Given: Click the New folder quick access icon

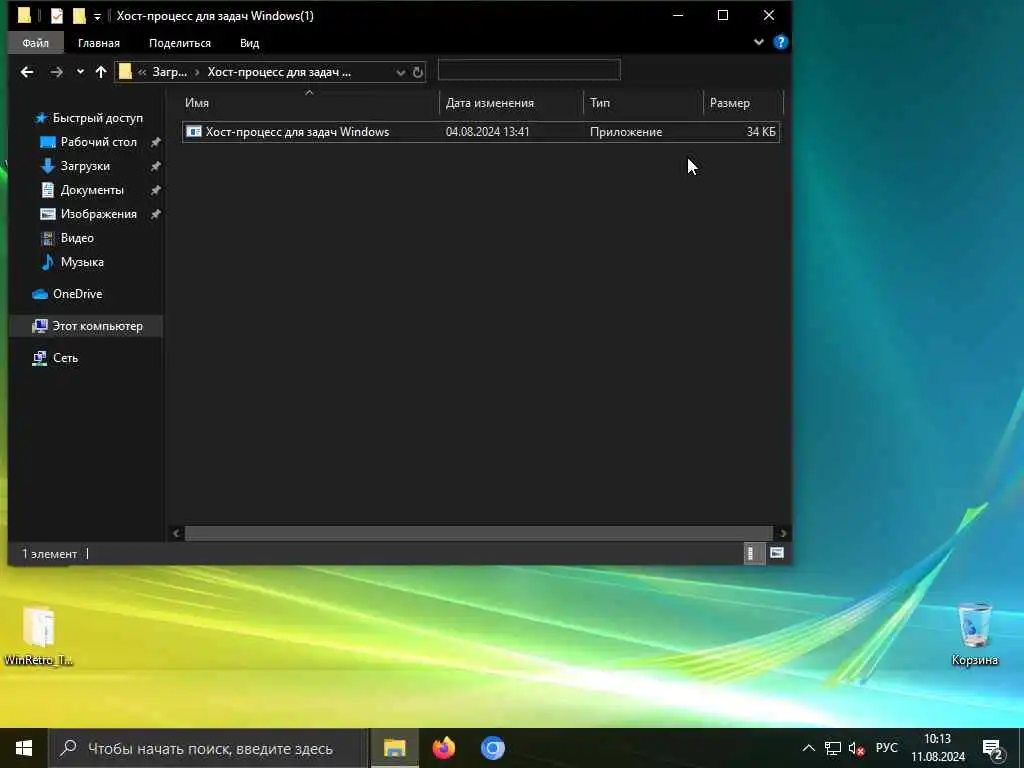Looking at the screenshot, I should coord(79,16).
